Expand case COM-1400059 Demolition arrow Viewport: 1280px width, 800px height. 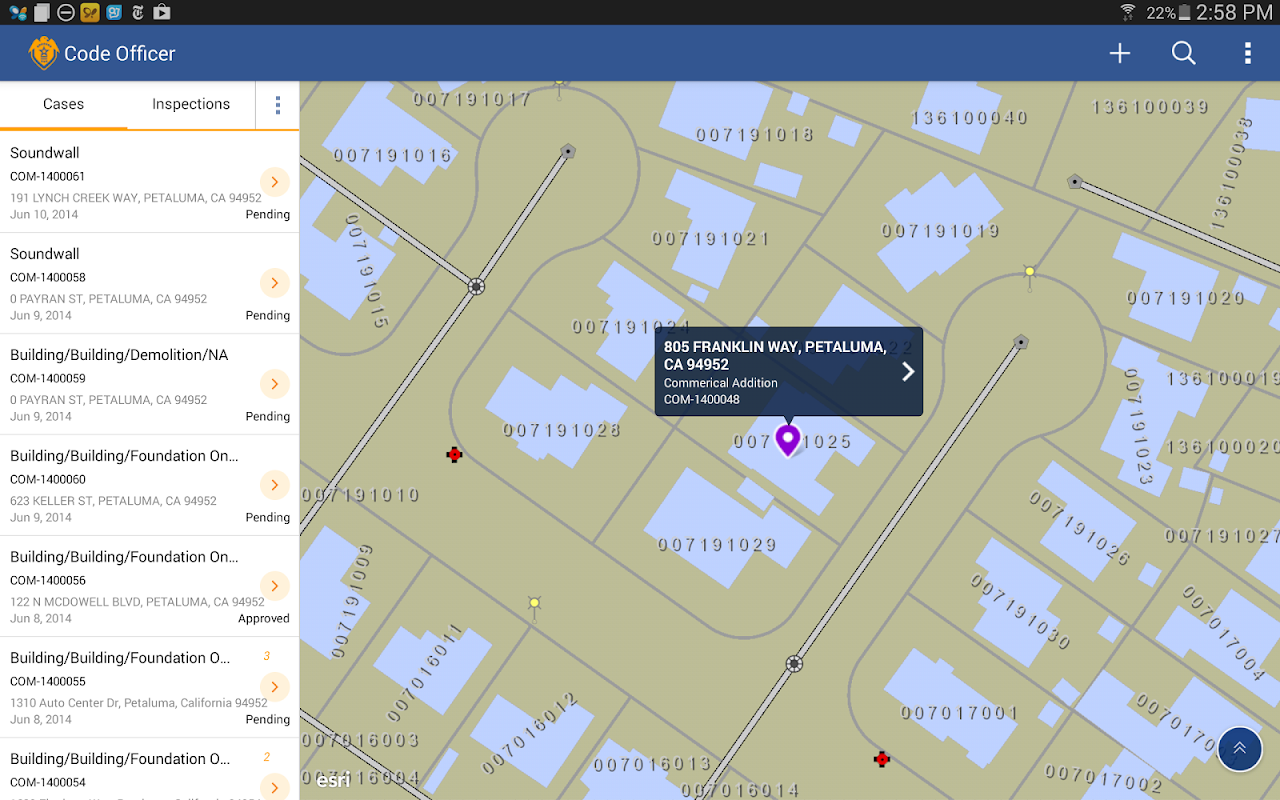(x=274, y=384)
